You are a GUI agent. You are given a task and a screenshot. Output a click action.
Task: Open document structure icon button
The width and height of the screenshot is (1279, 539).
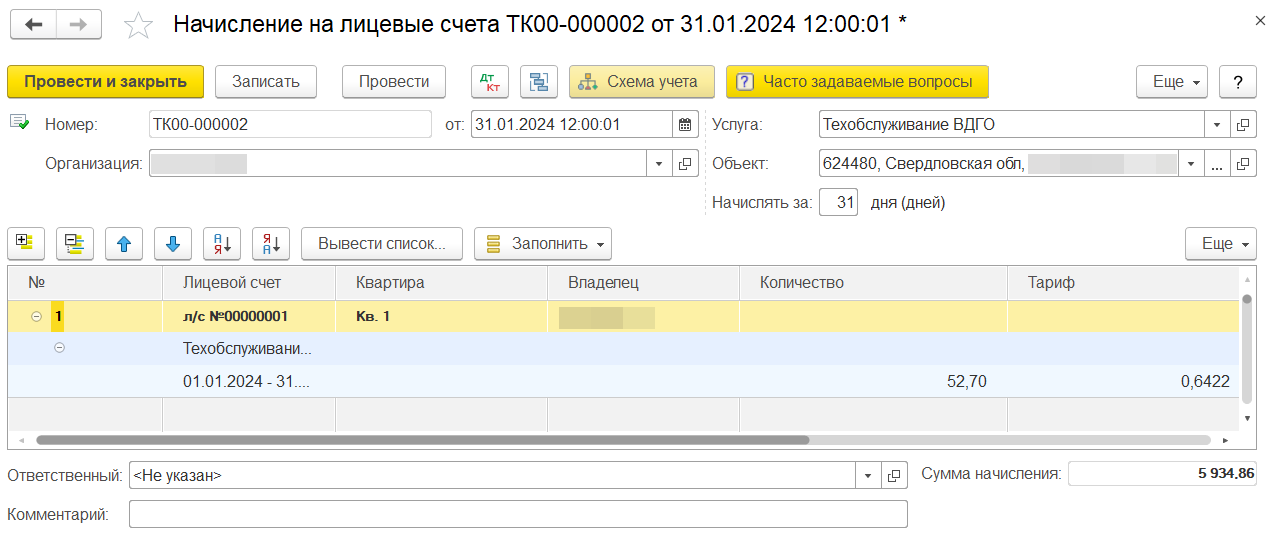539,82
